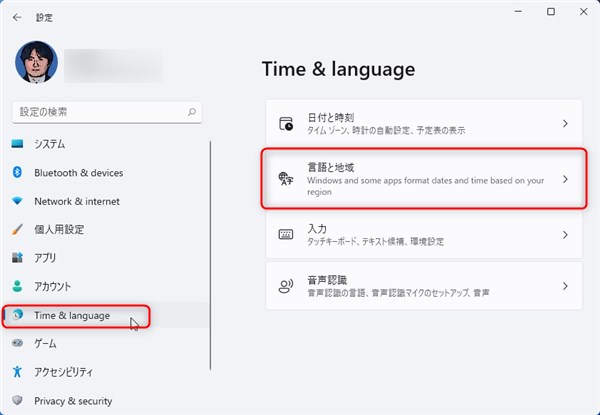
Task: Expand the 言語と地域 chevron
Action: (565, 179)
